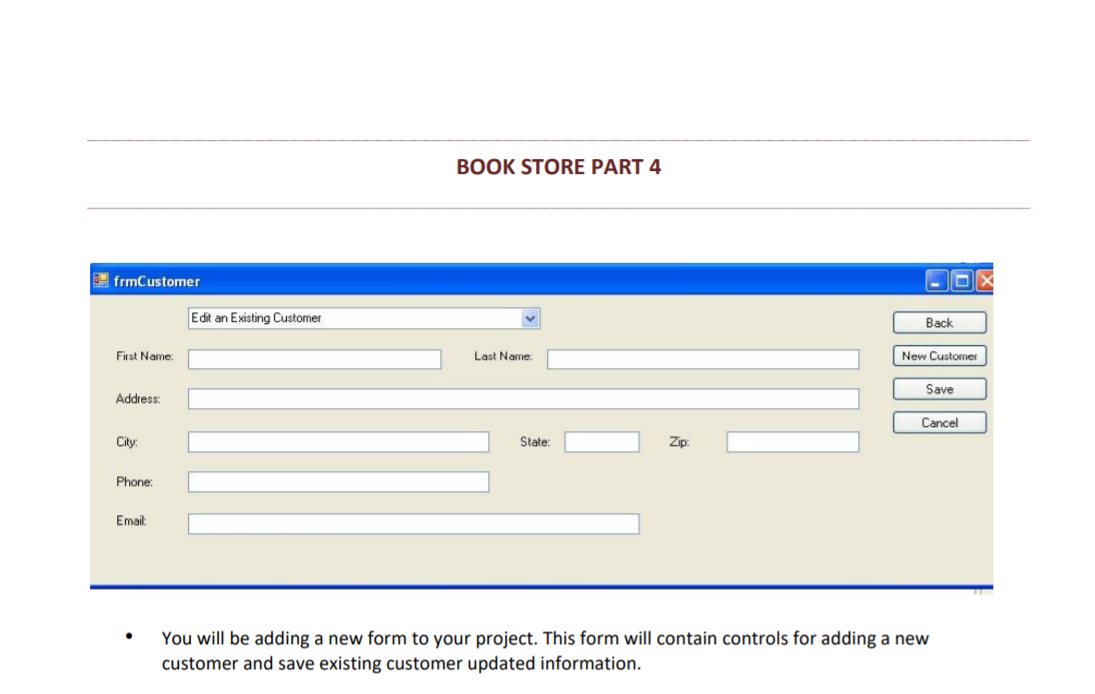Image resolution: width=1095 pixels, height=694 pixels.
Task: Click the maximize window icon
Action: pyautogui.click(x=961, y=281)
